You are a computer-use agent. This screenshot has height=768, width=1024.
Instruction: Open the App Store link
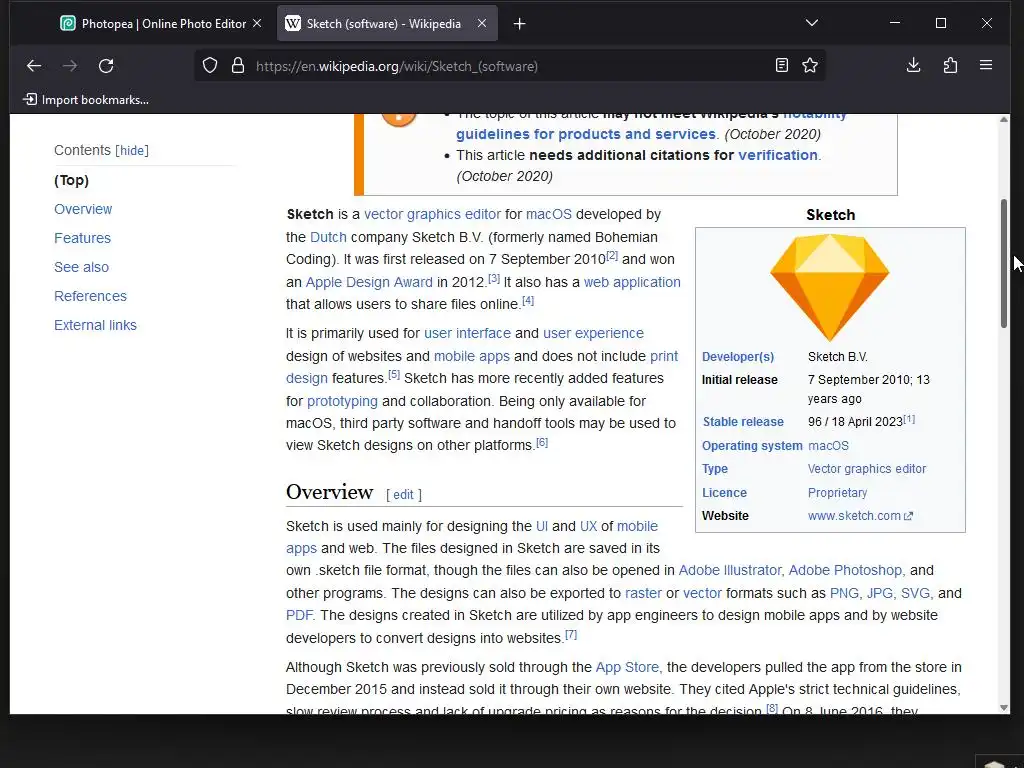click(627, 667)
